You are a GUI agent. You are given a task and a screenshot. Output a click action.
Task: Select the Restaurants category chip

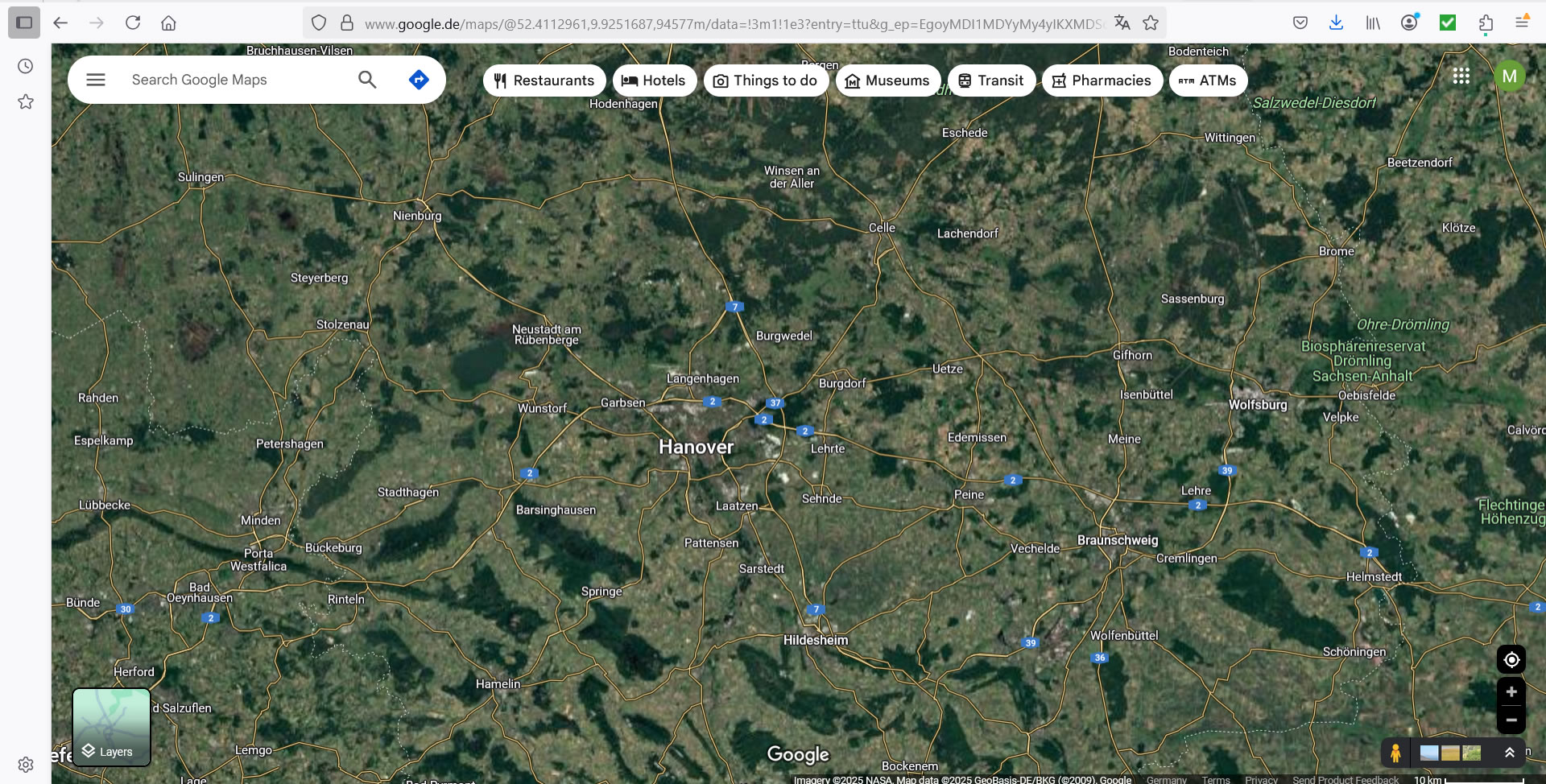click(544, 80)
